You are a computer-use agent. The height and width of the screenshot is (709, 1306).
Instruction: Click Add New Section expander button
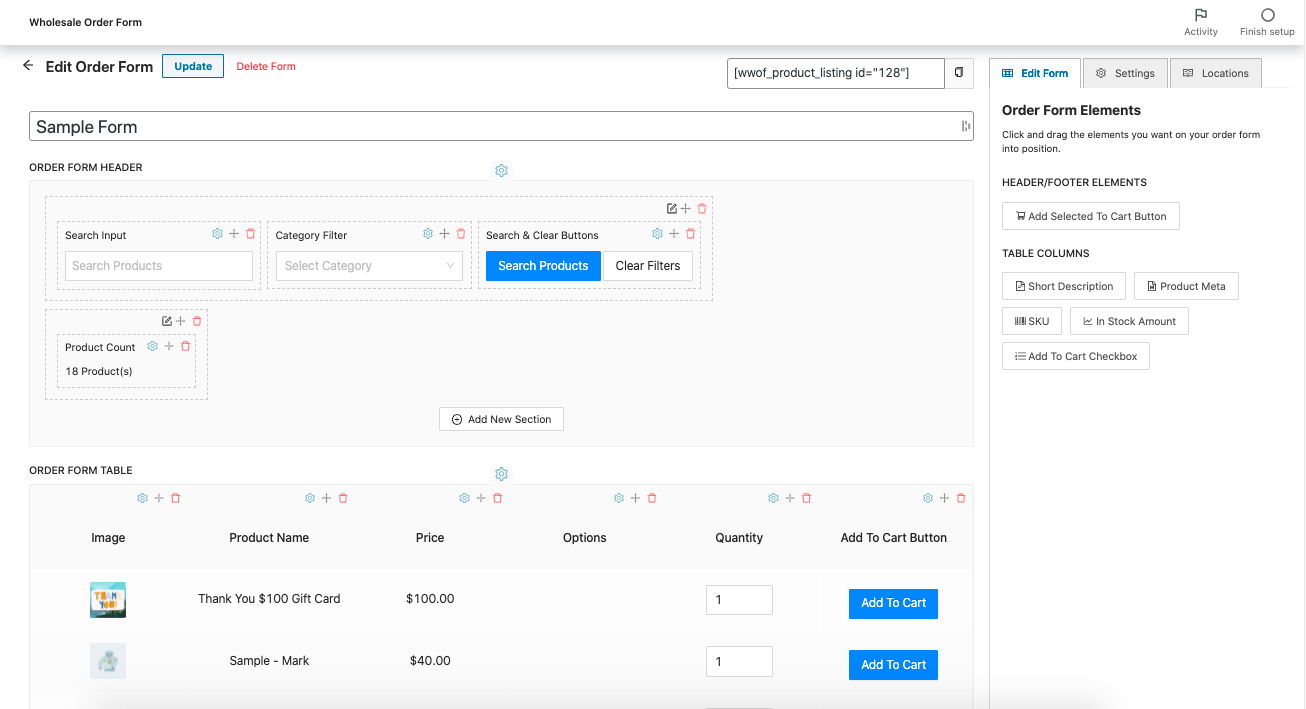click(501, 420)
